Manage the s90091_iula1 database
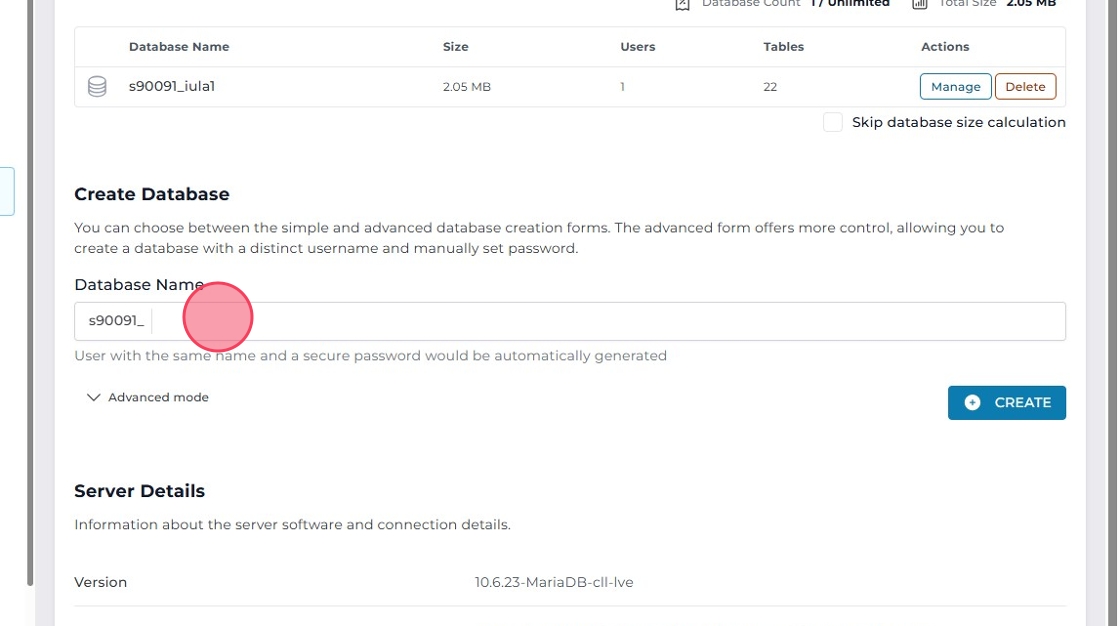Viewport: 1120px width, 626px height. click(955, 87)
